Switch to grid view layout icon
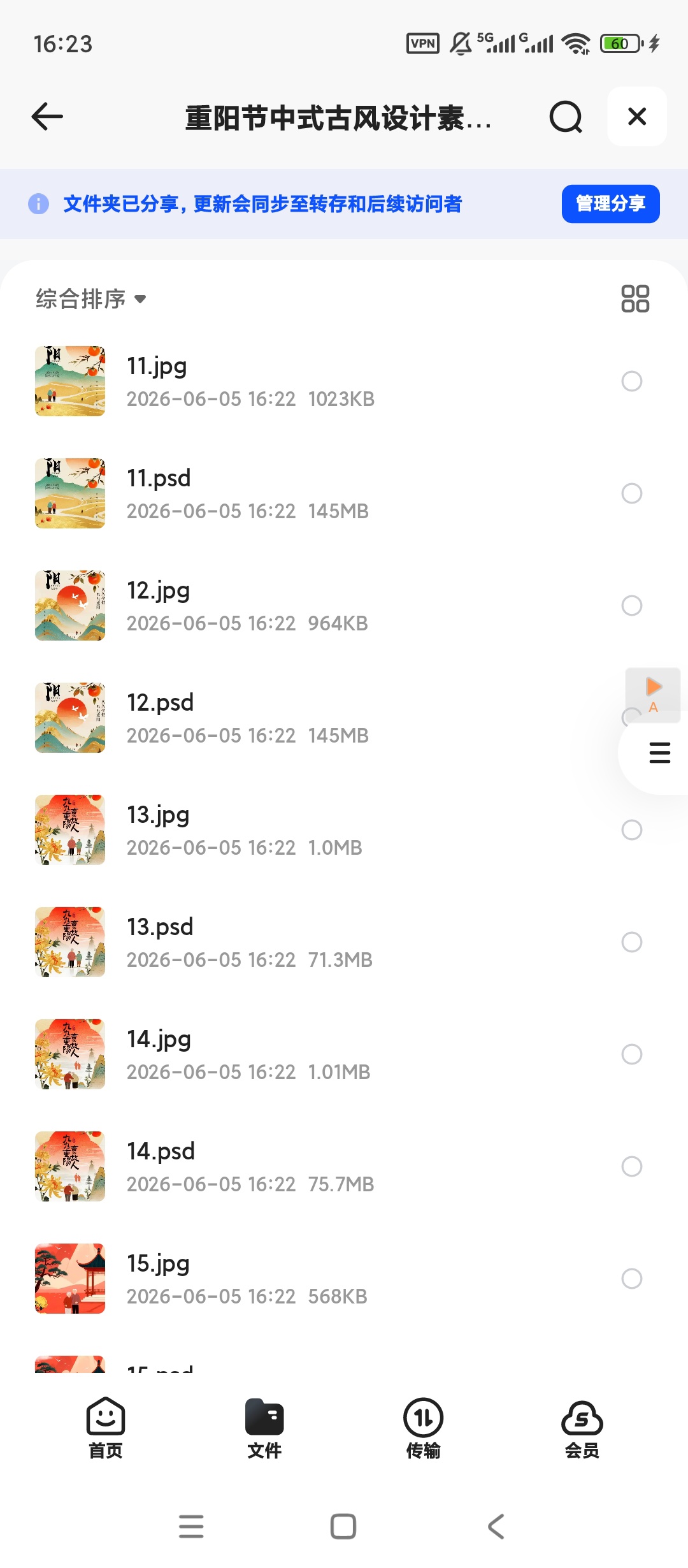This screenshot has height=1568, width=688. pos(635,298)
